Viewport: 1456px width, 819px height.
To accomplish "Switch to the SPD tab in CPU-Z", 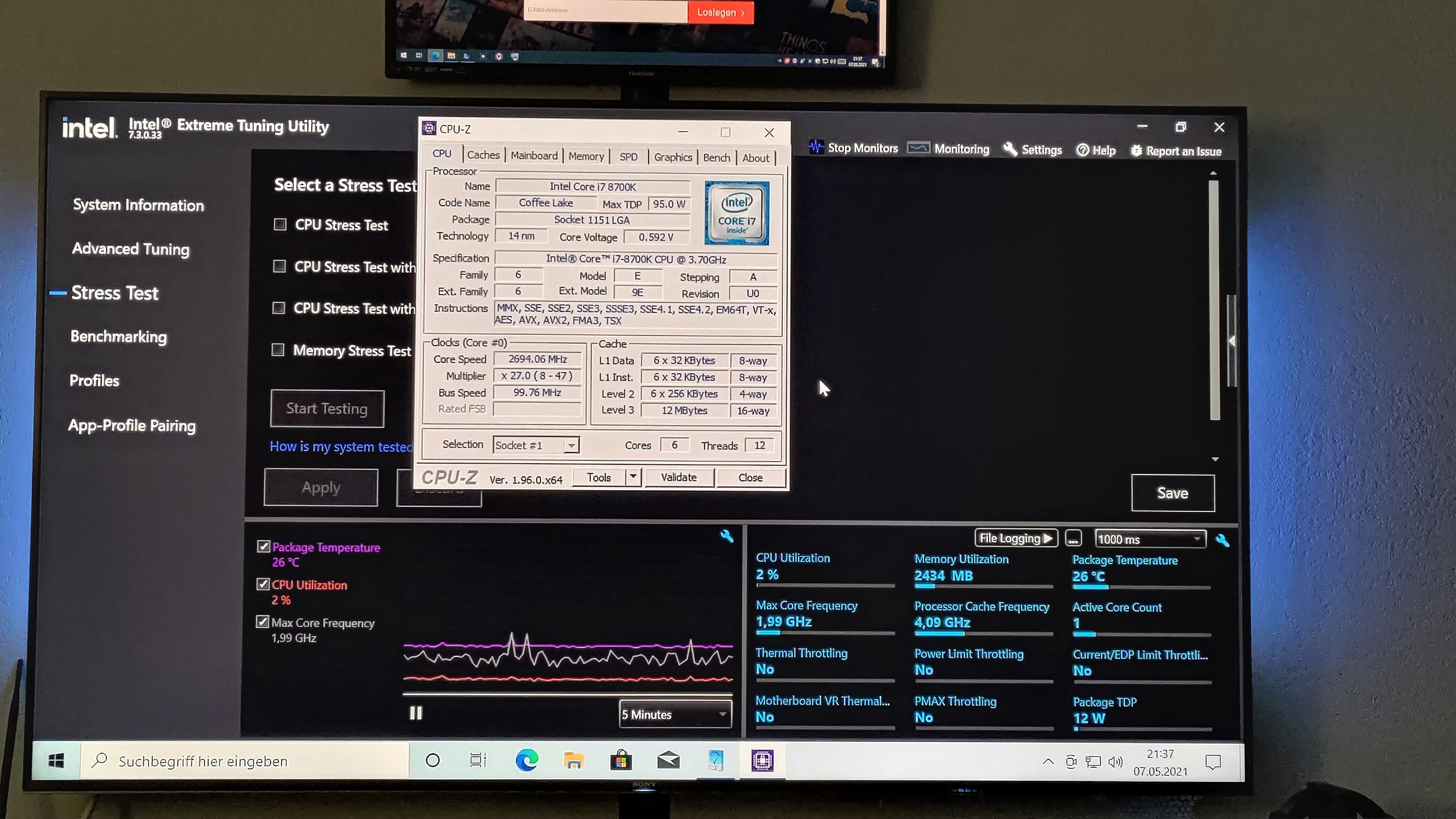I will click(628, 157).
